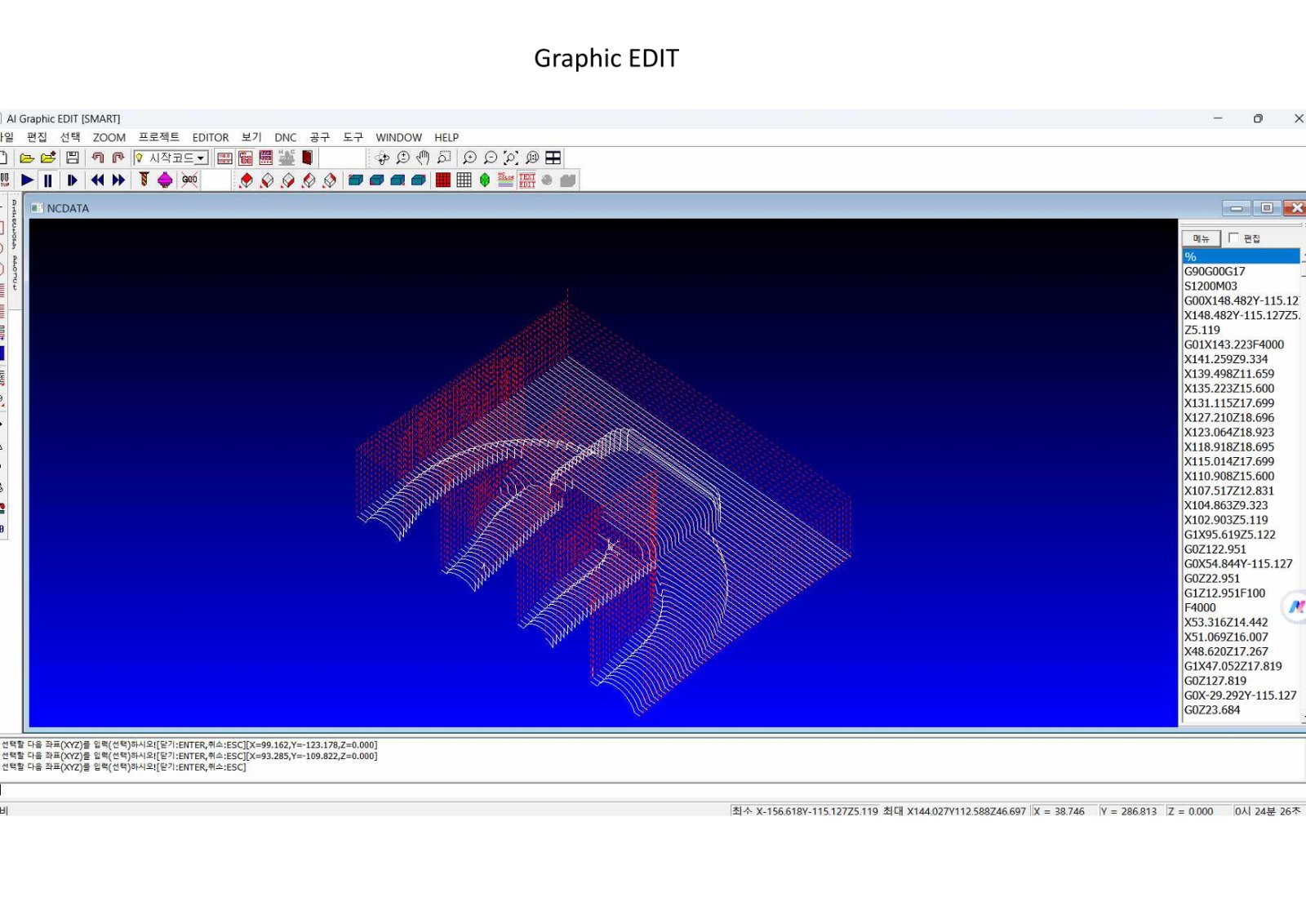The width and height of the screenshot is (1306, 924).
Task: Click the red grid shading icon
Action: point(443,180)
